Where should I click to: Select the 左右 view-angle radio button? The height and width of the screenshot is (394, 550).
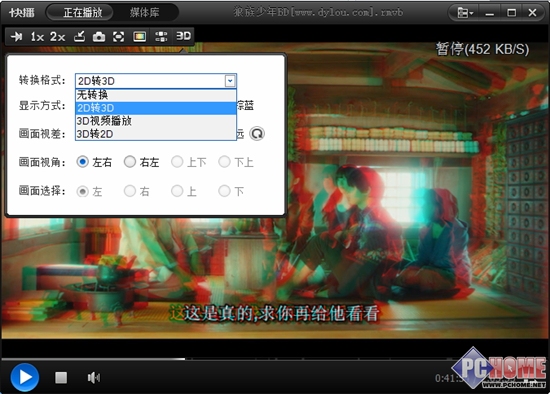pos(82,162)
